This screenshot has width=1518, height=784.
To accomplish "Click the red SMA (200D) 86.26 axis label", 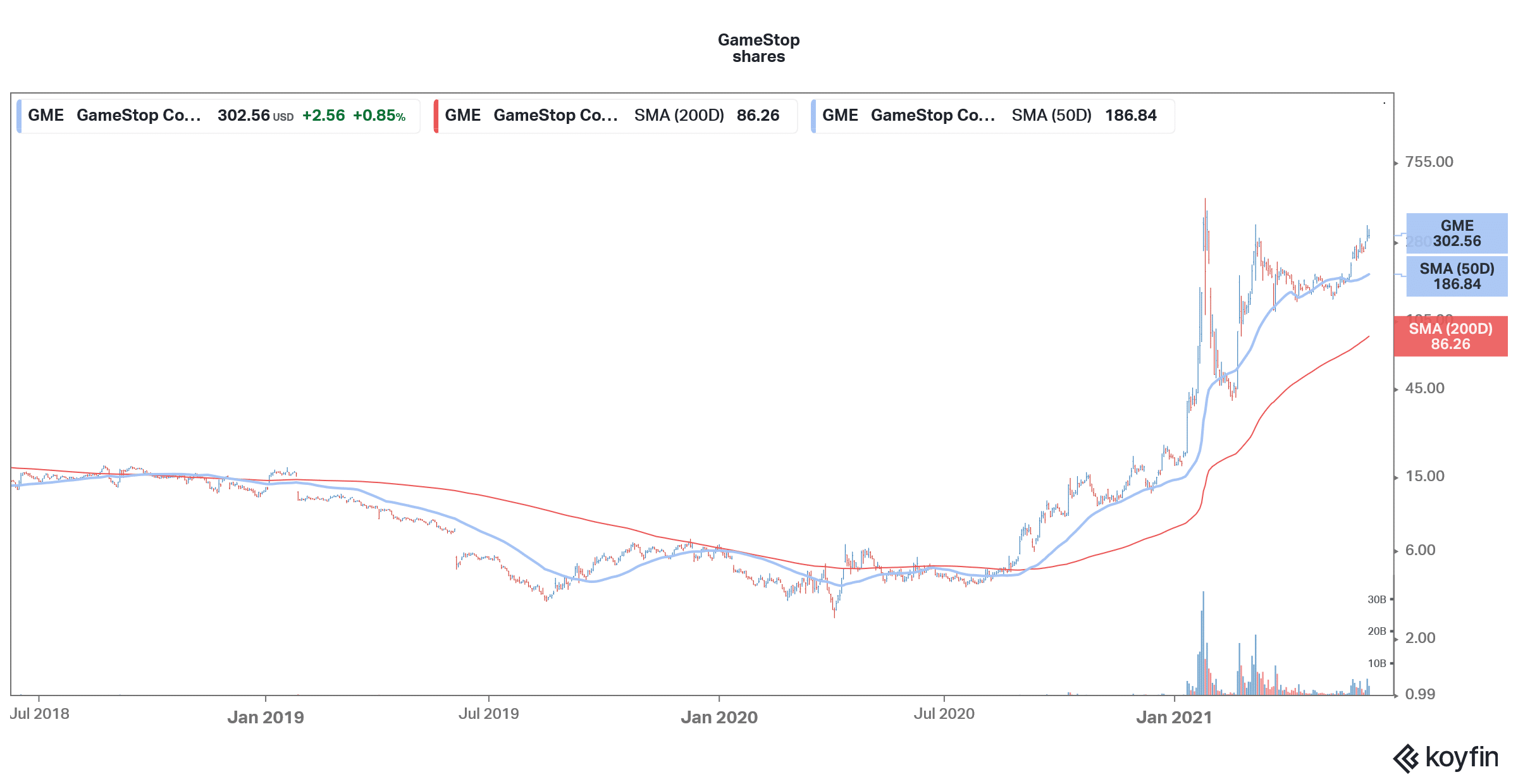I will point(1450,336).
